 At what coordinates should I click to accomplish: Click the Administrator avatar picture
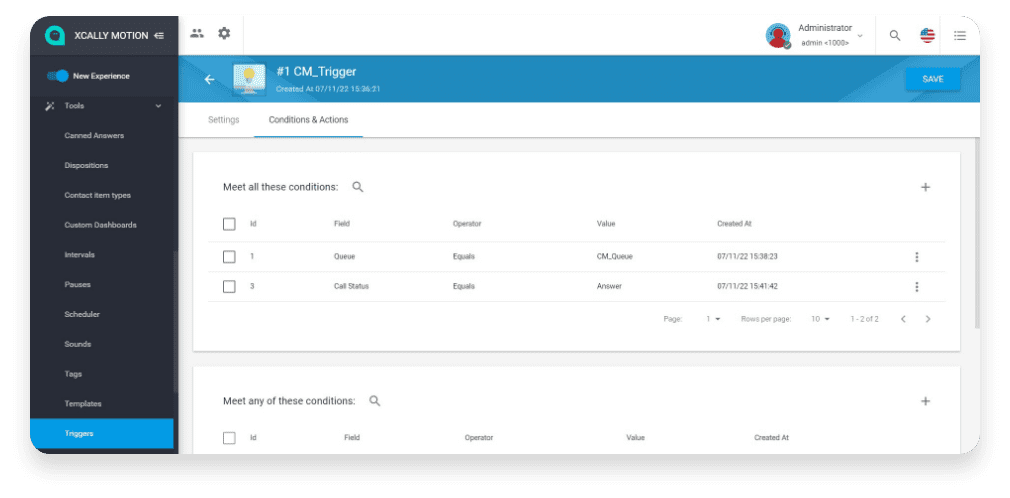tap(778, 35)
